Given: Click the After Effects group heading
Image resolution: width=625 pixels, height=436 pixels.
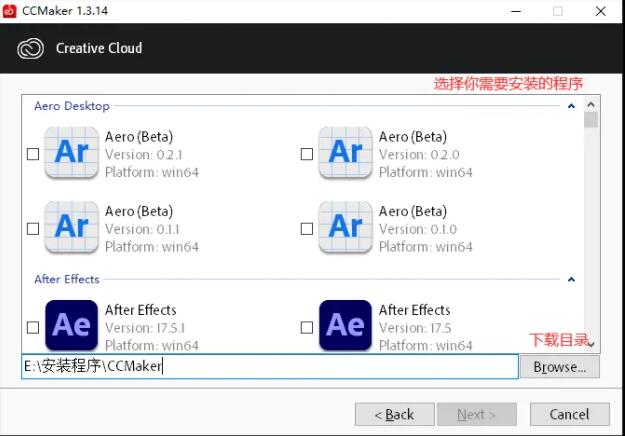Looking at the screenshot, I should coord(67,279).
